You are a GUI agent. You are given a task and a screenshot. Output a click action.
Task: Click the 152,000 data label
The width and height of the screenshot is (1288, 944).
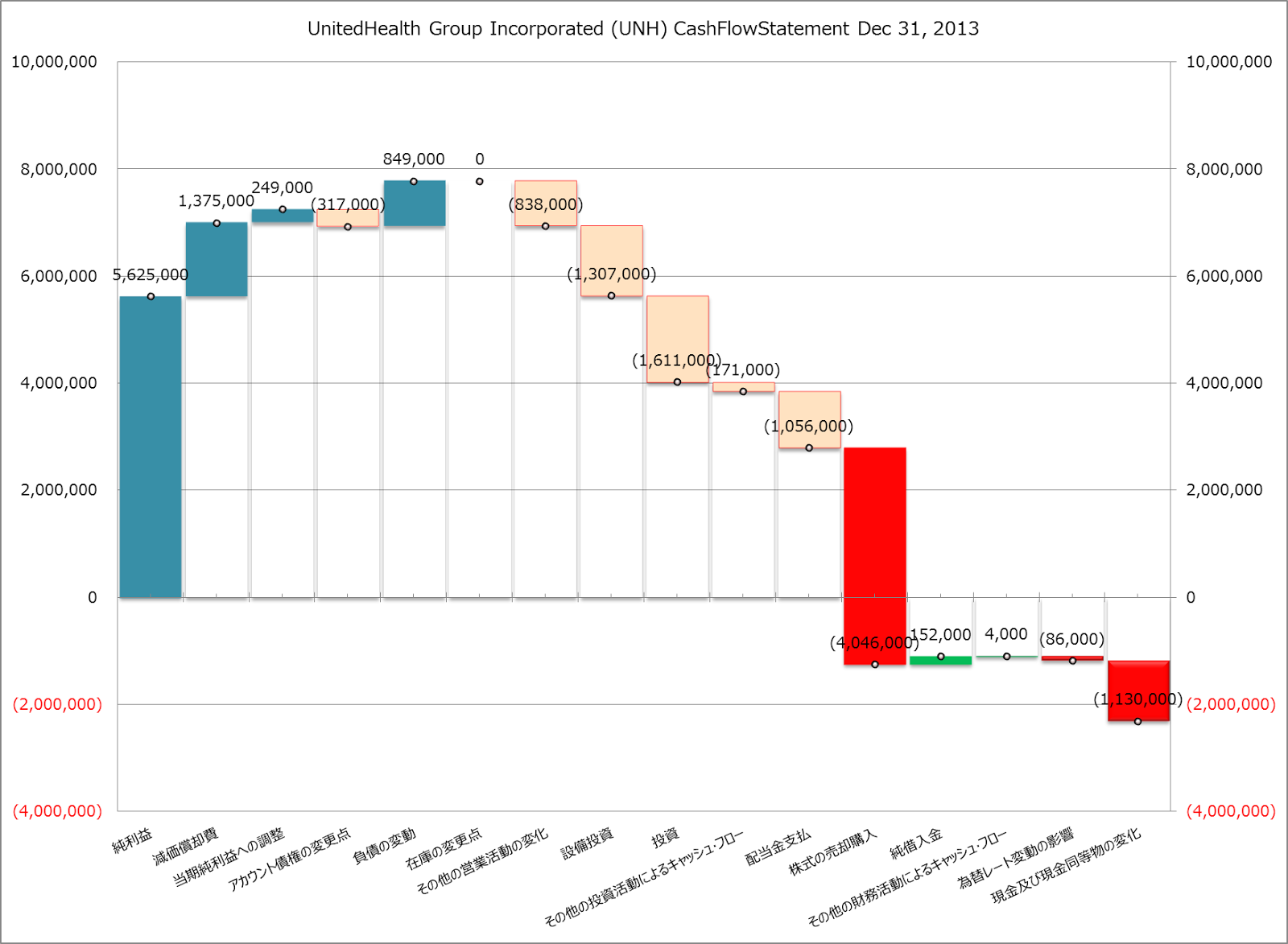[x=940, y=635]
